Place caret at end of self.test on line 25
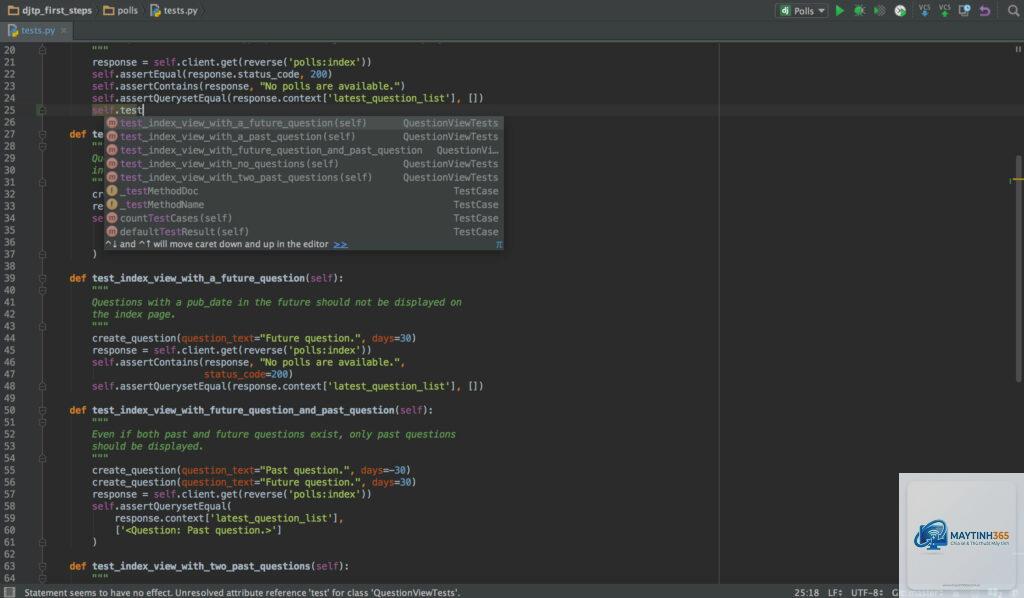1024x598 pixels. 142,110
